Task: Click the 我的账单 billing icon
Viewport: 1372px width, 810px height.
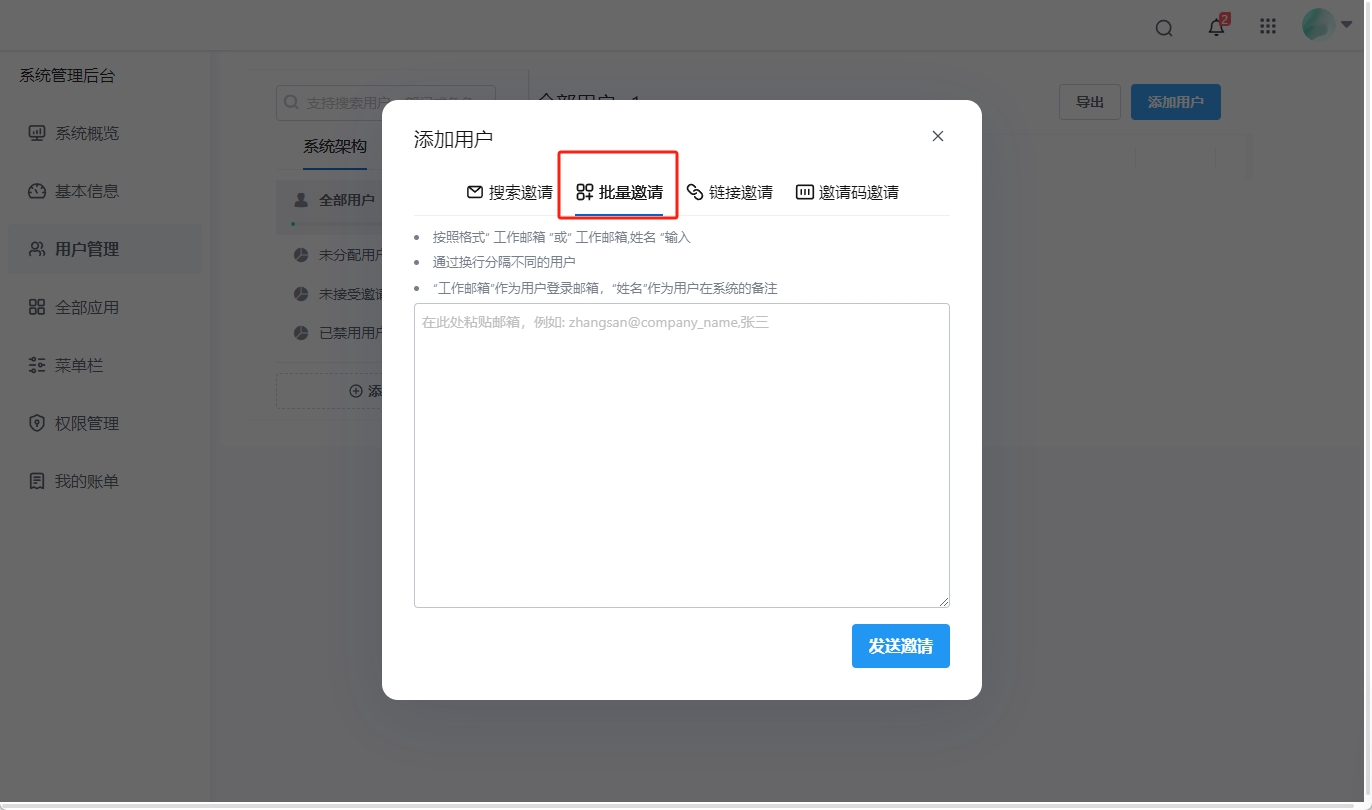Action: pyautogui.click(x=34, y=481)
